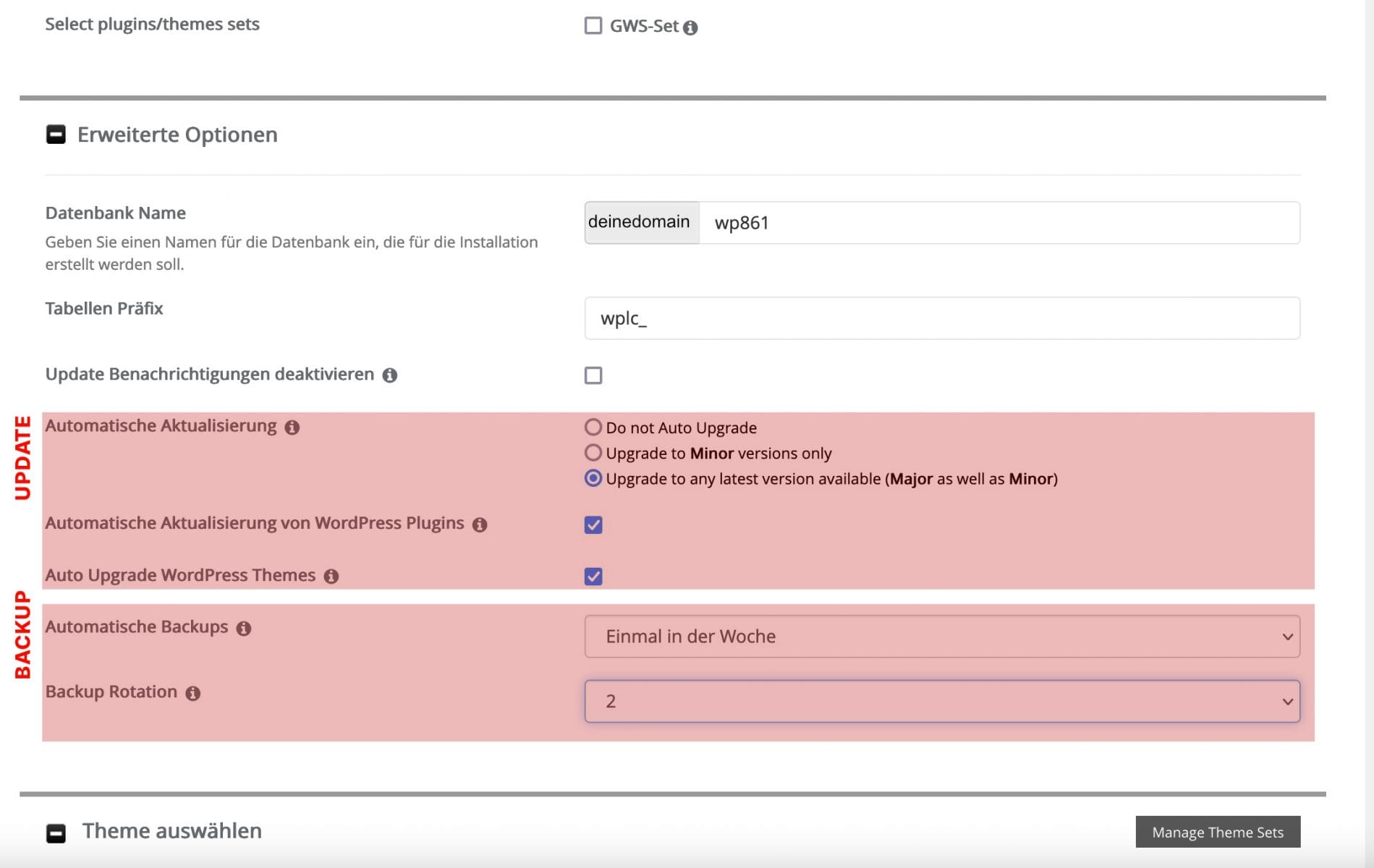Select Upgrade to Minor versions only
The width and height of the screenshot is (1374, 868).
[593, 453]
